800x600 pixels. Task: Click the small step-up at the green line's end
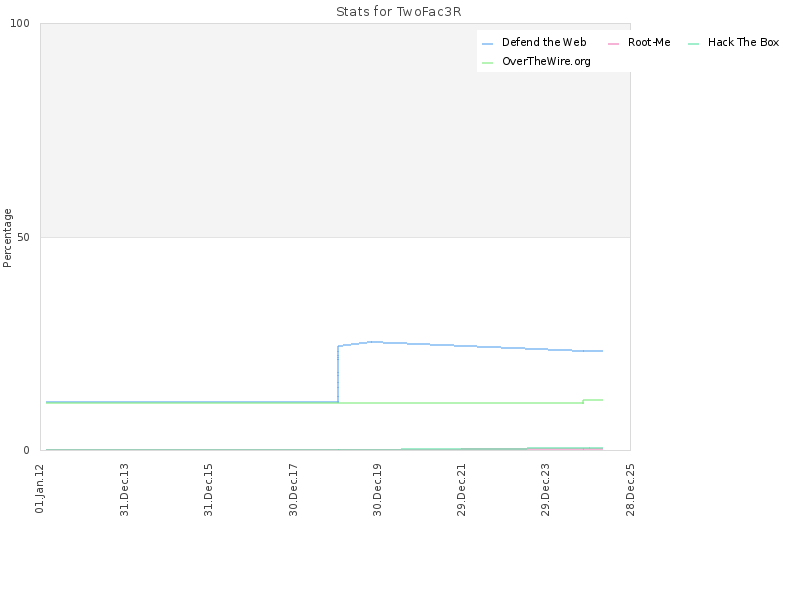coord(584,402)
